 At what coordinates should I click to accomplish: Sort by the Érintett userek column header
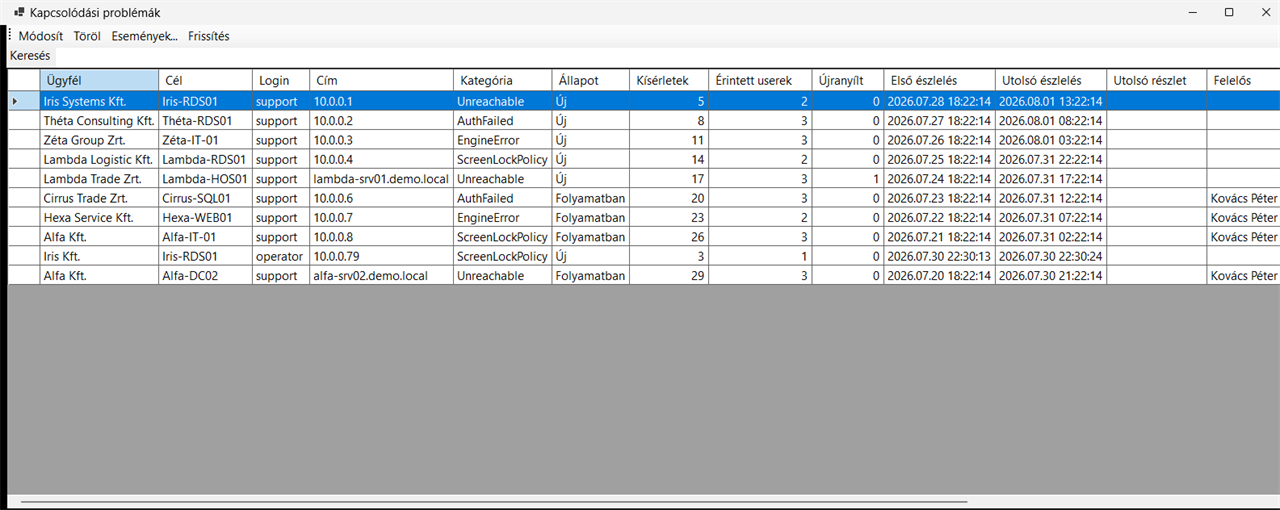760,80
